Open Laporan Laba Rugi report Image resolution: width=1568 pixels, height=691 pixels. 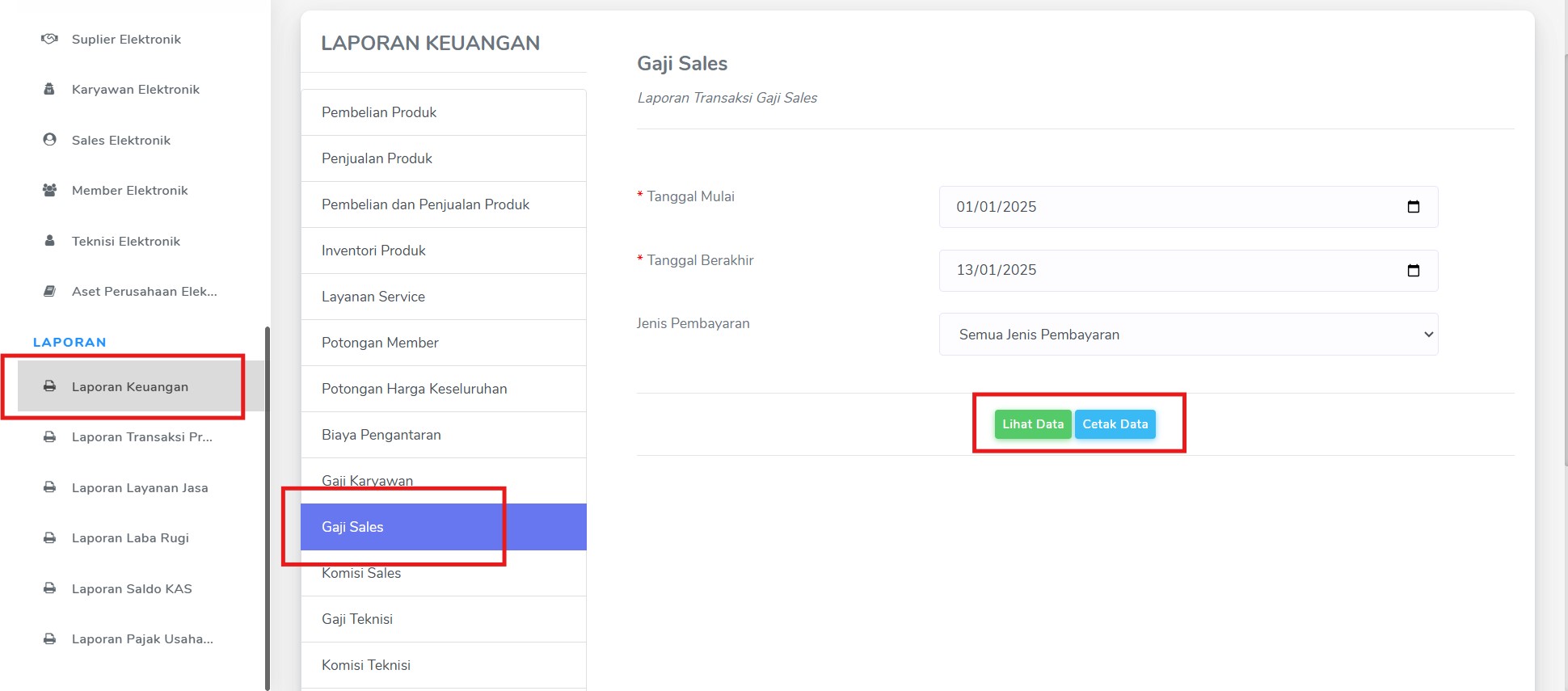point(129,537)
